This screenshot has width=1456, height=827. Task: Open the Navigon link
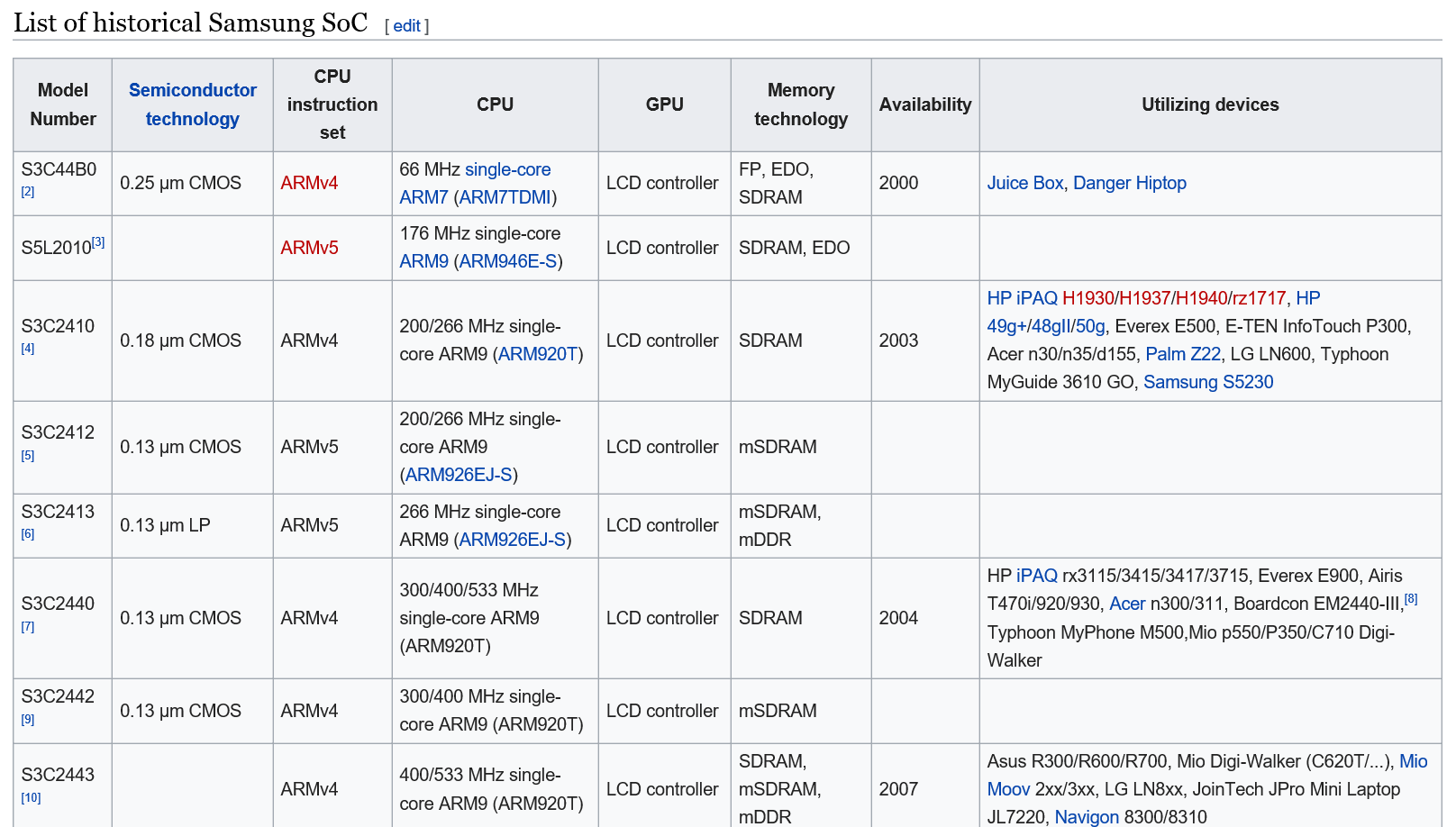(1087, 817)
